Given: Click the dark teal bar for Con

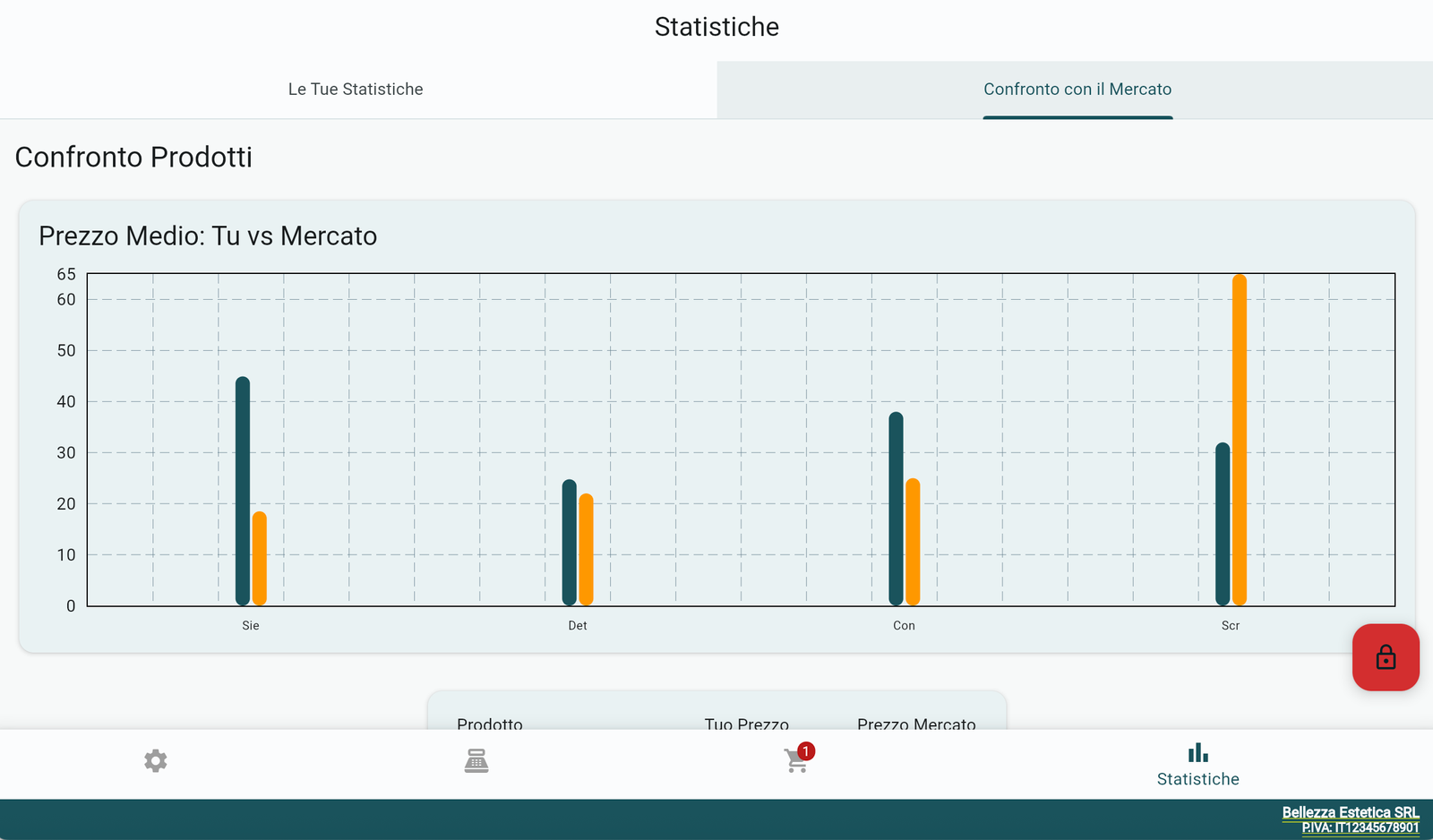Looking at the screenshot, I should (x=896, y=509).
